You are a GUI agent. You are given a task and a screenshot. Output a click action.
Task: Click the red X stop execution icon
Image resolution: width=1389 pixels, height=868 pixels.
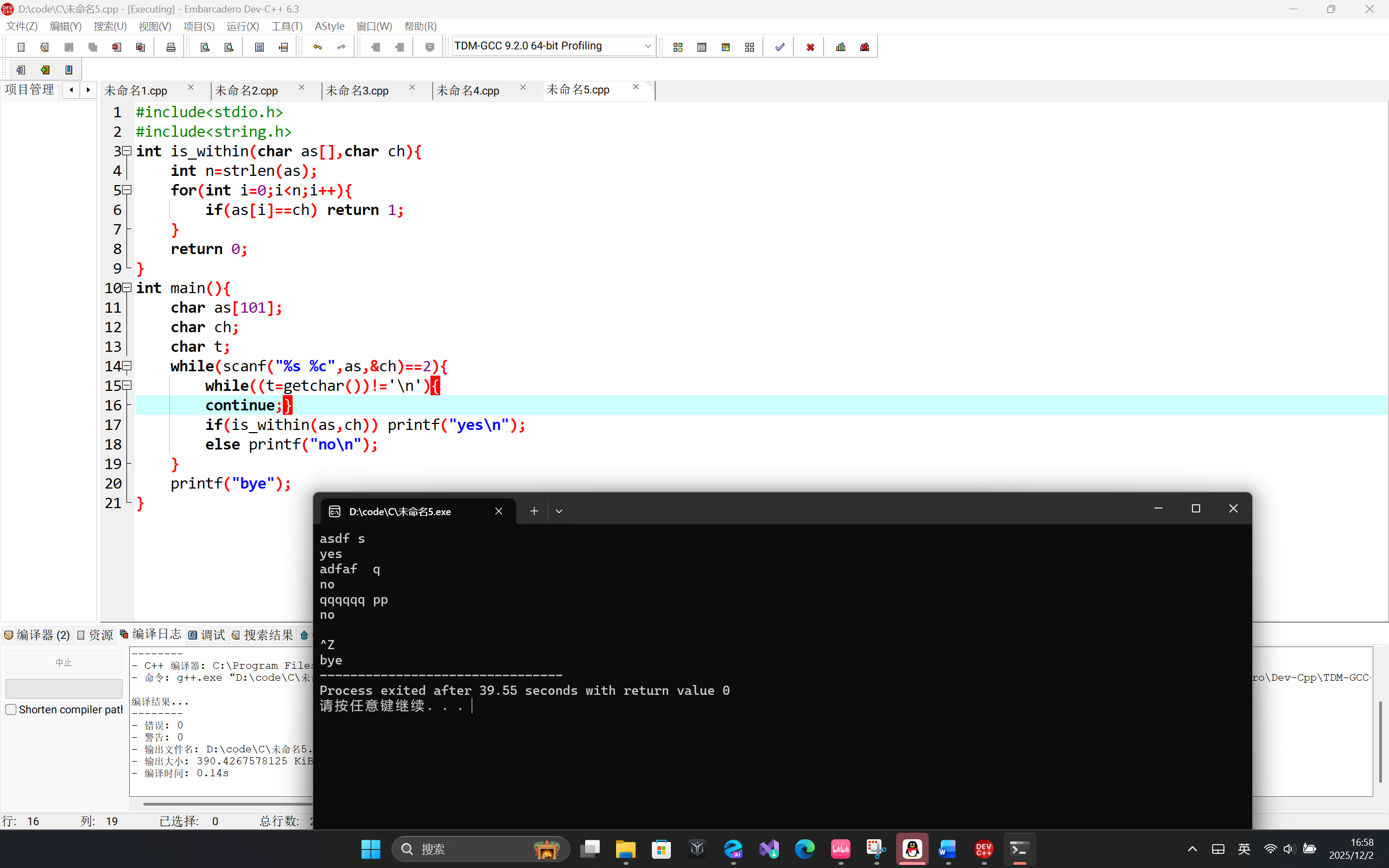[810, 47]
